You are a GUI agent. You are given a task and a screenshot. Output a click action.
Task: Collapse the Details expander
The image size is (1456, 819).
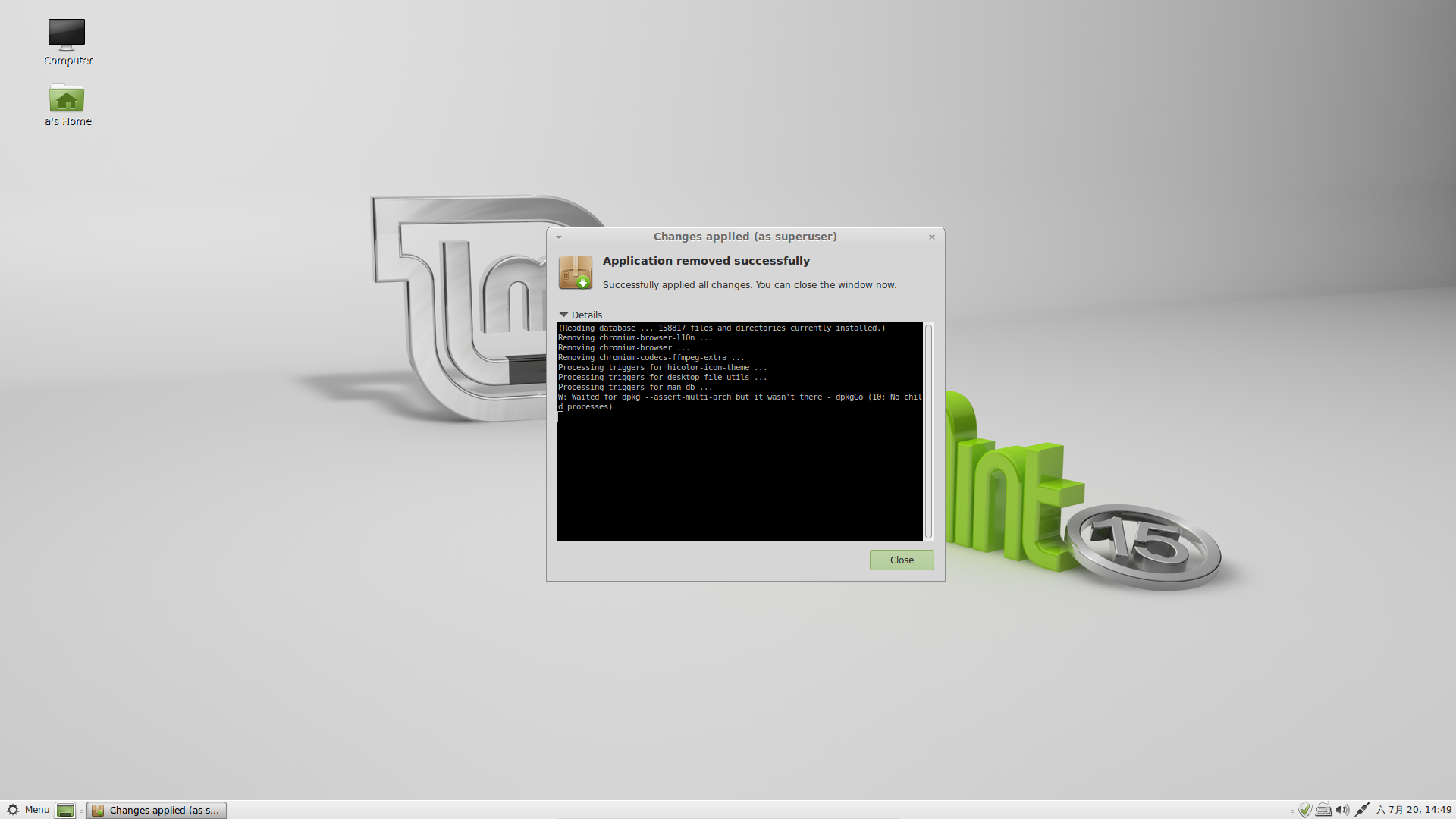(564, 315)
